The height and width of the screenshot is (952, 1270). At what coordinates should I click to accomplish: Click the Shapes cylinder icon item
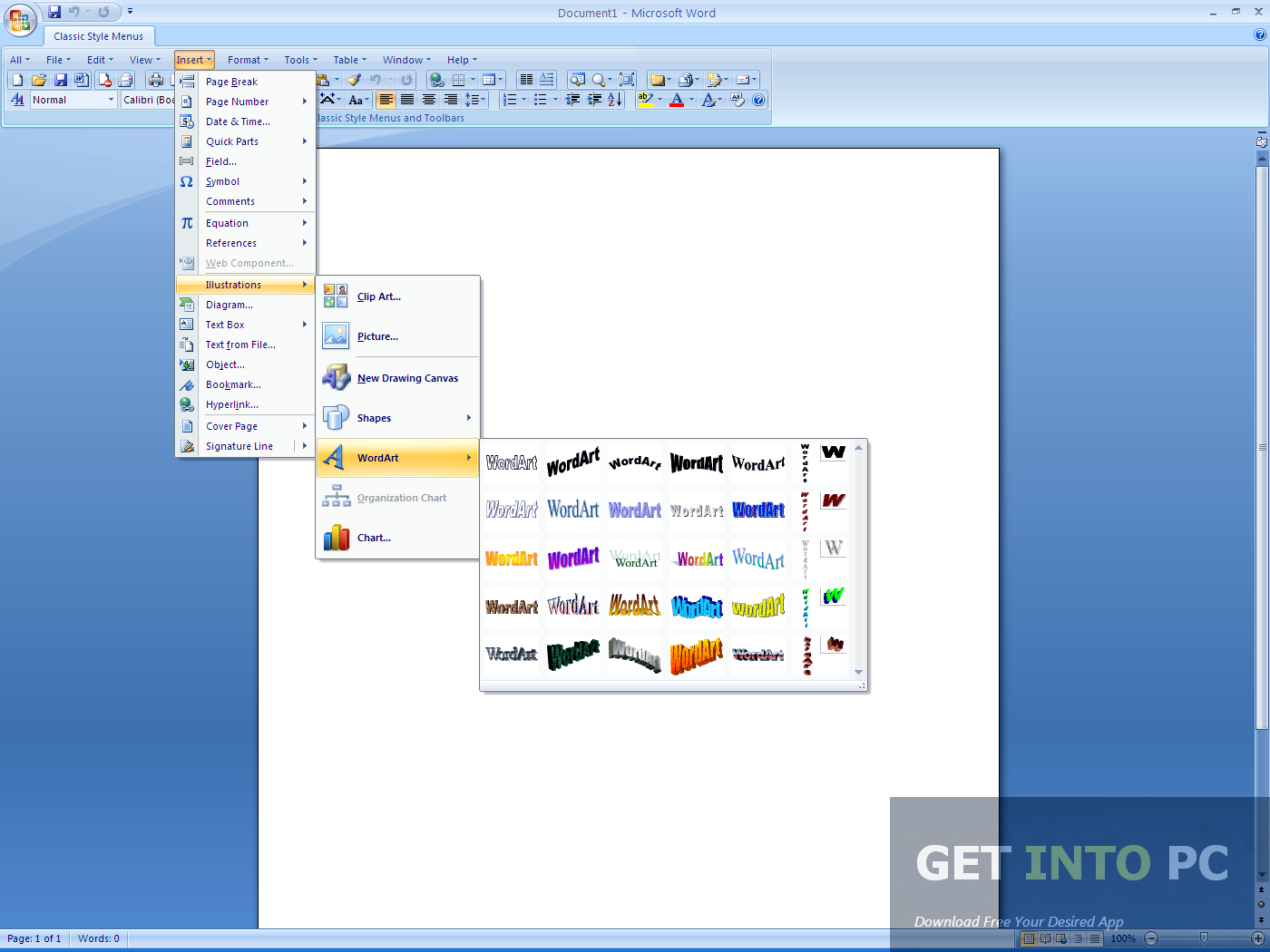pyautogui.click(x=397, y=418)
